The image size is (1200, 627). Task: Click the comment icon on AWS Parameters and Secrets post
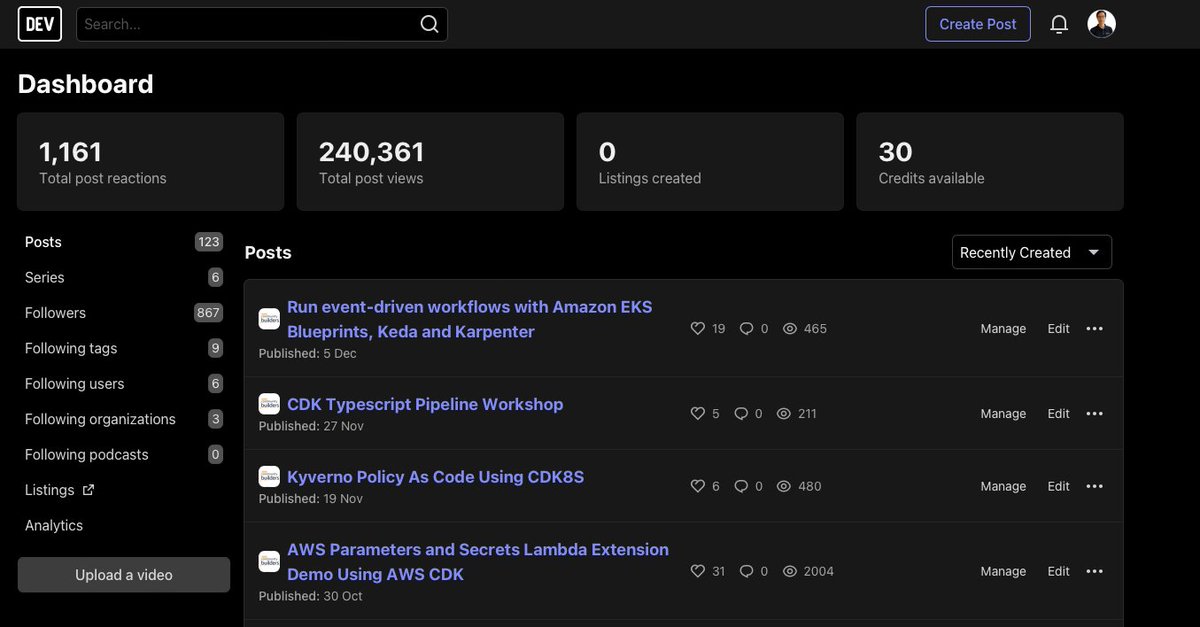tap(746, 571)
